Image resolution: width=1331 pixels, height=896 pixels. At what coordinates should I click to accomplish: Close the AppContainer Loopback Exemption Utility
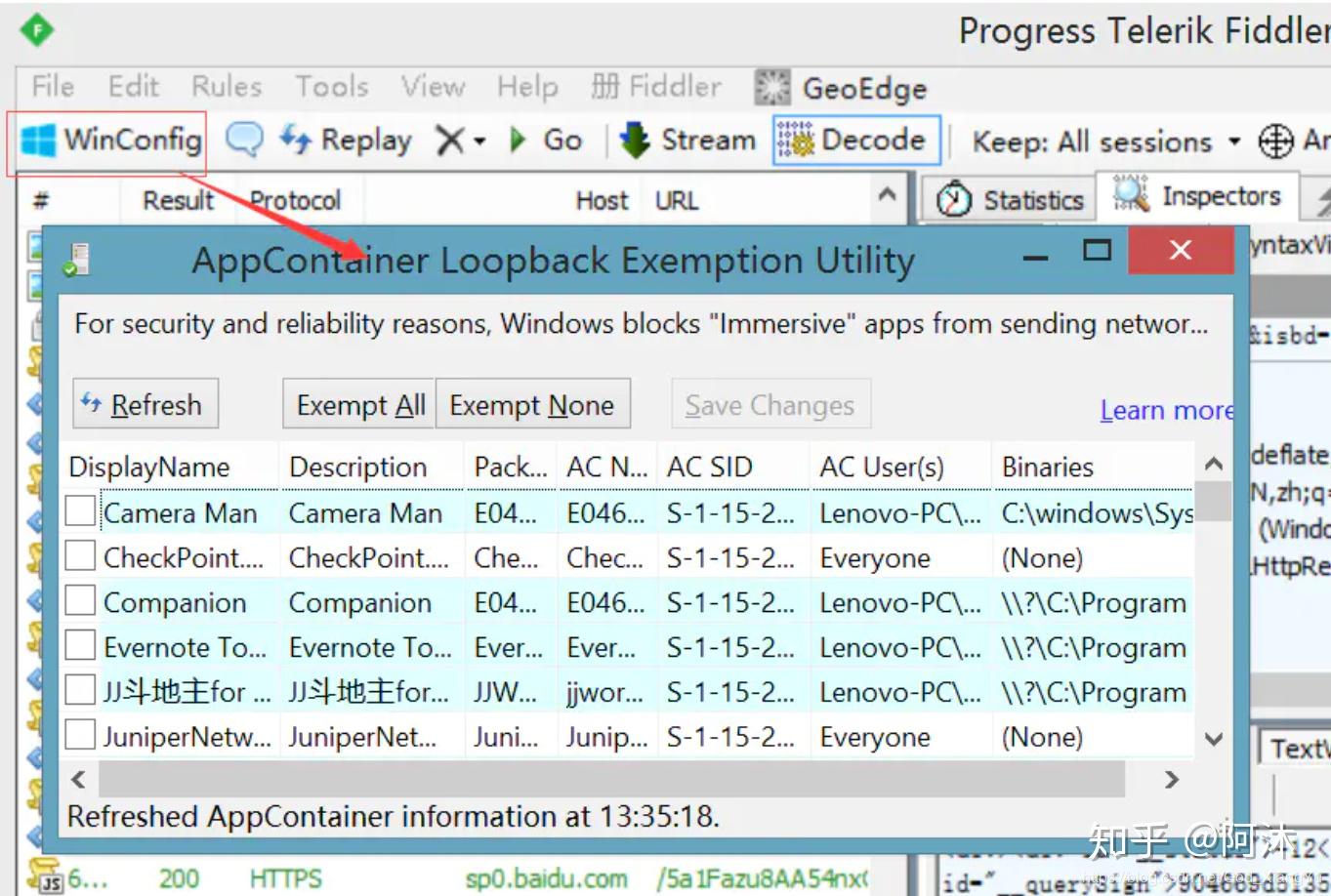click(1180, 251)
